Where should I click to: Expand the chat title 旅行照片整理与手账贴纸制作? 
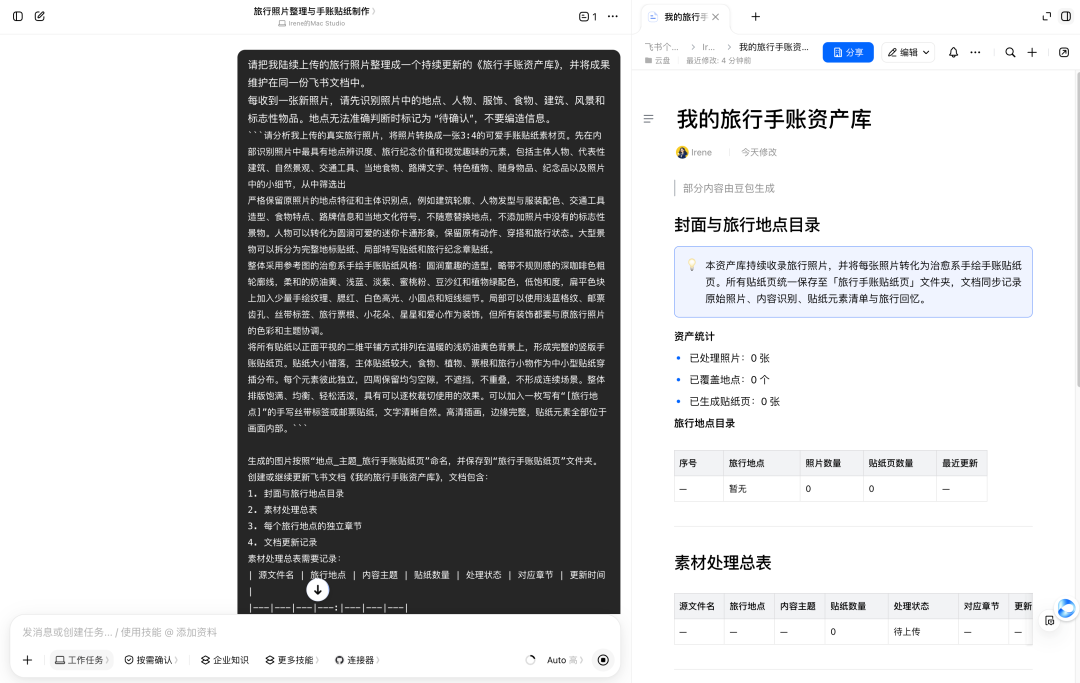coord(314,11)
